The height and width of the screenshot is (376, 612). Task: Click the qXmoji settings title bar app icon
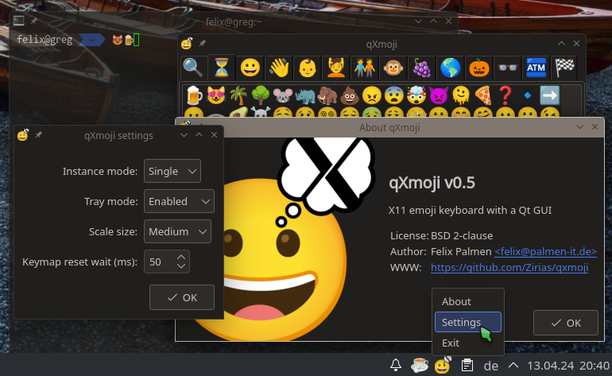23,135
